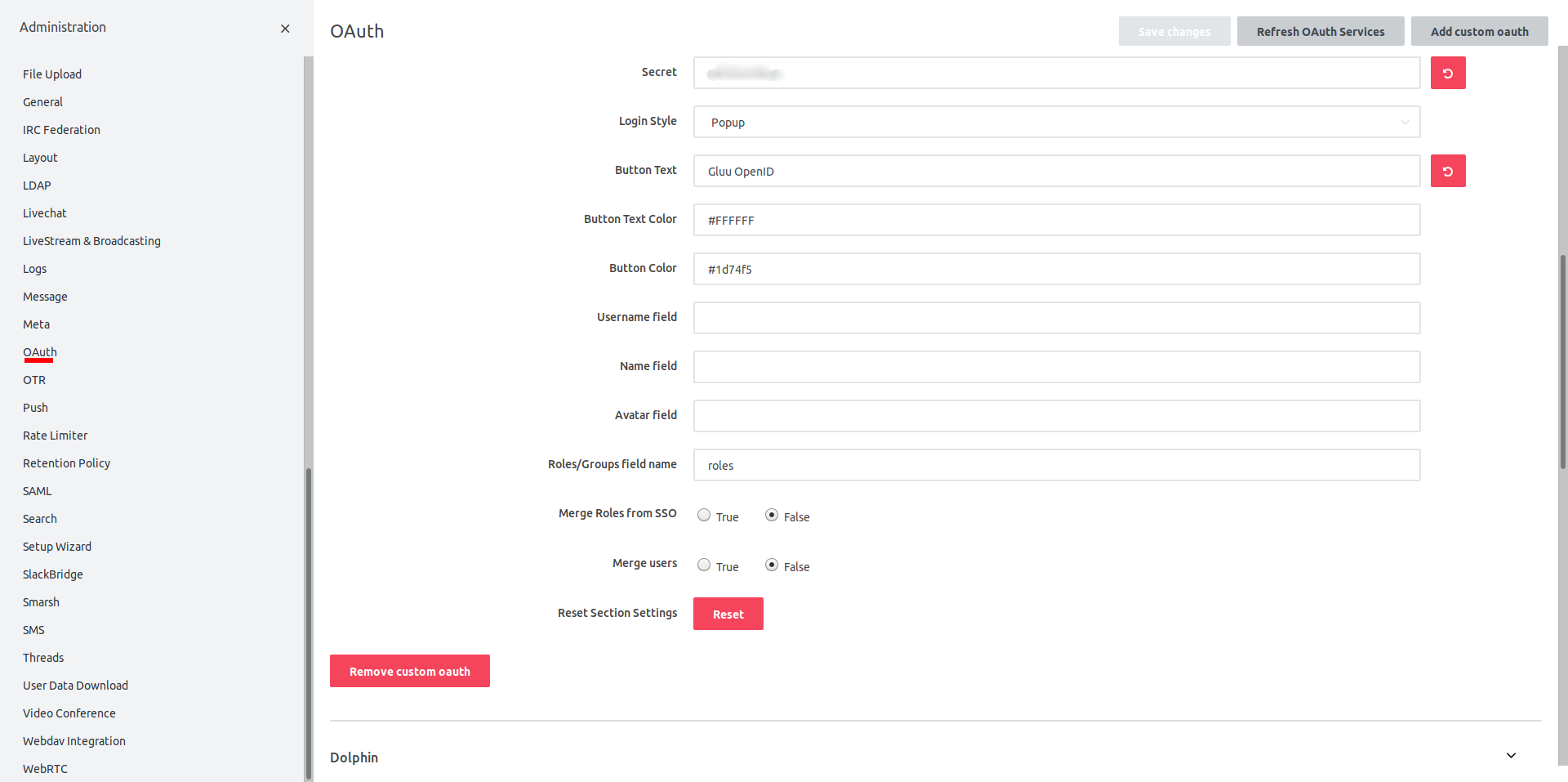Close the Administration sidebar panel

(285, 29)
